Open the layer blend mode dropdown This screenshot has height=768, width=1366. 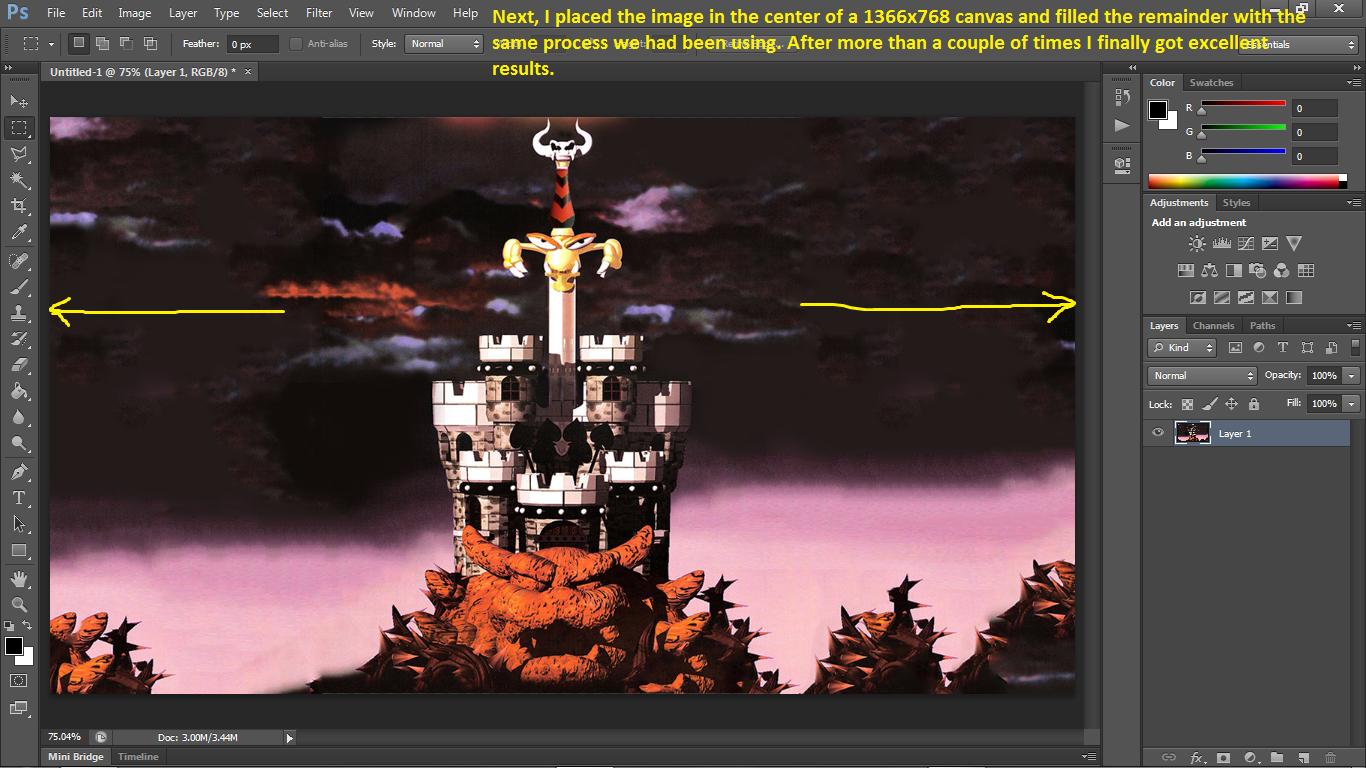[x=1202, y=376]
